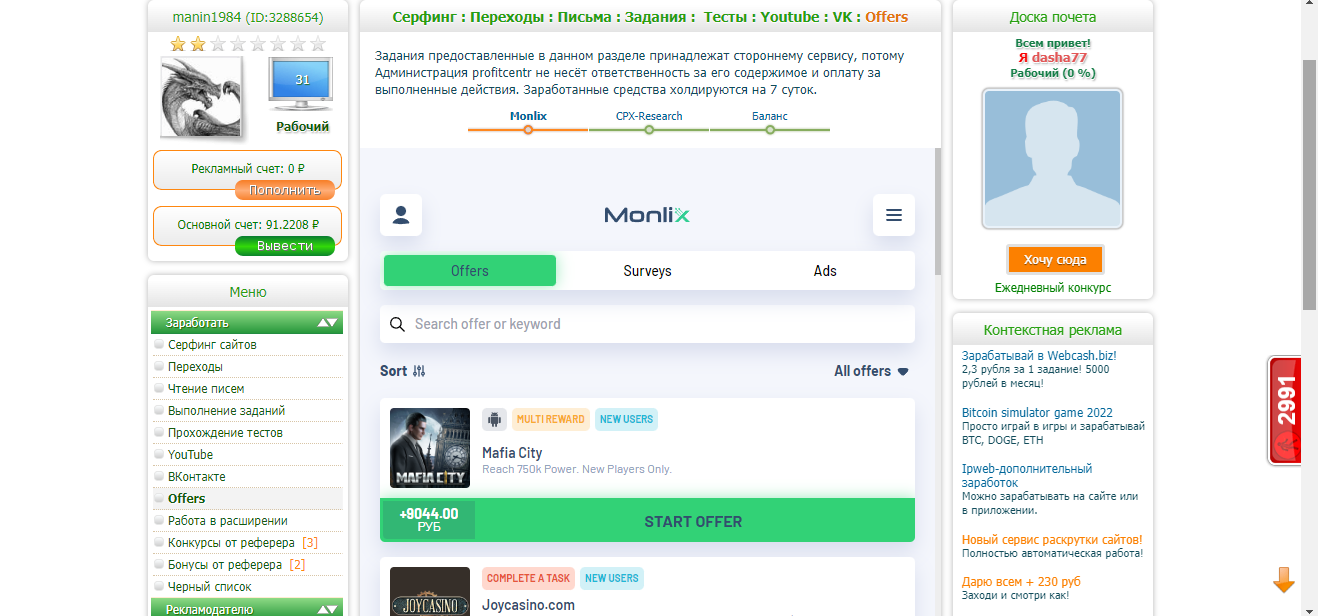Click the orange down arrow icon

[x=1284, y=580]
